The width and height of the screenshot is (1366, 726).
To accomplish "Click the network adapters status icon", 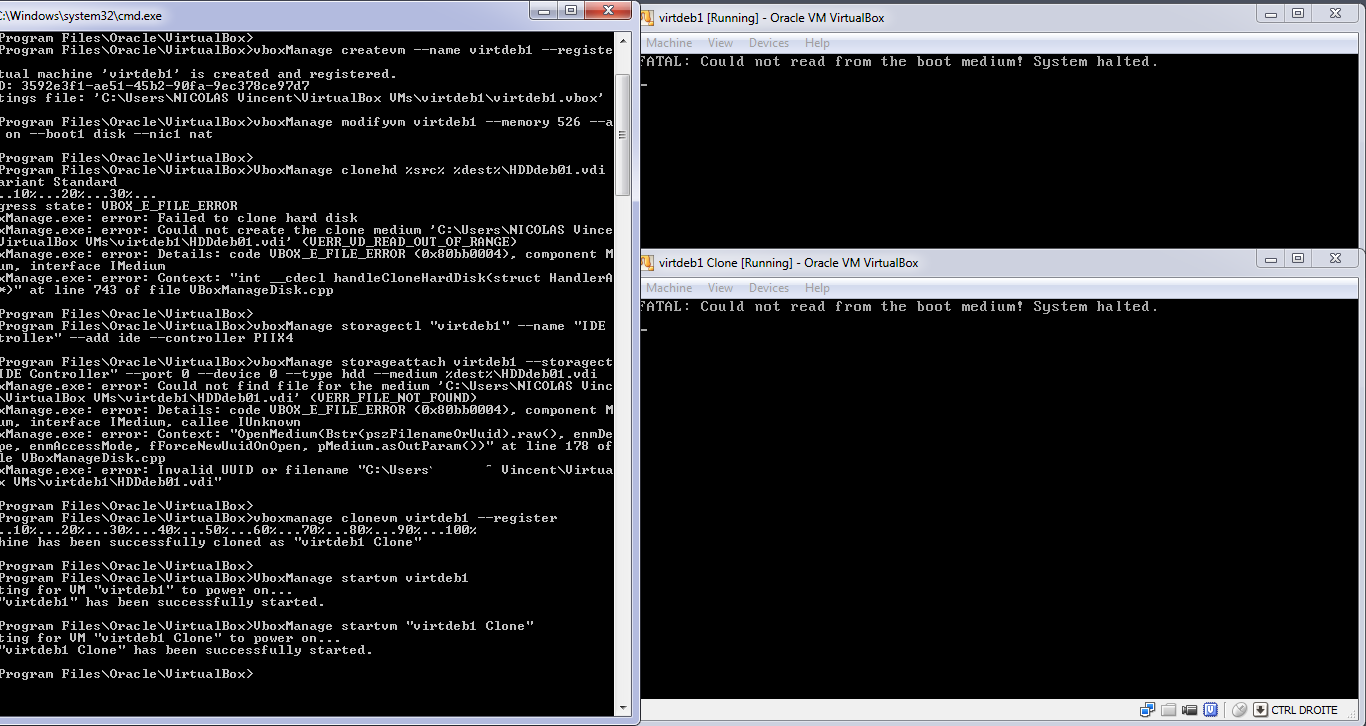I will click(x=1148, y=709).
